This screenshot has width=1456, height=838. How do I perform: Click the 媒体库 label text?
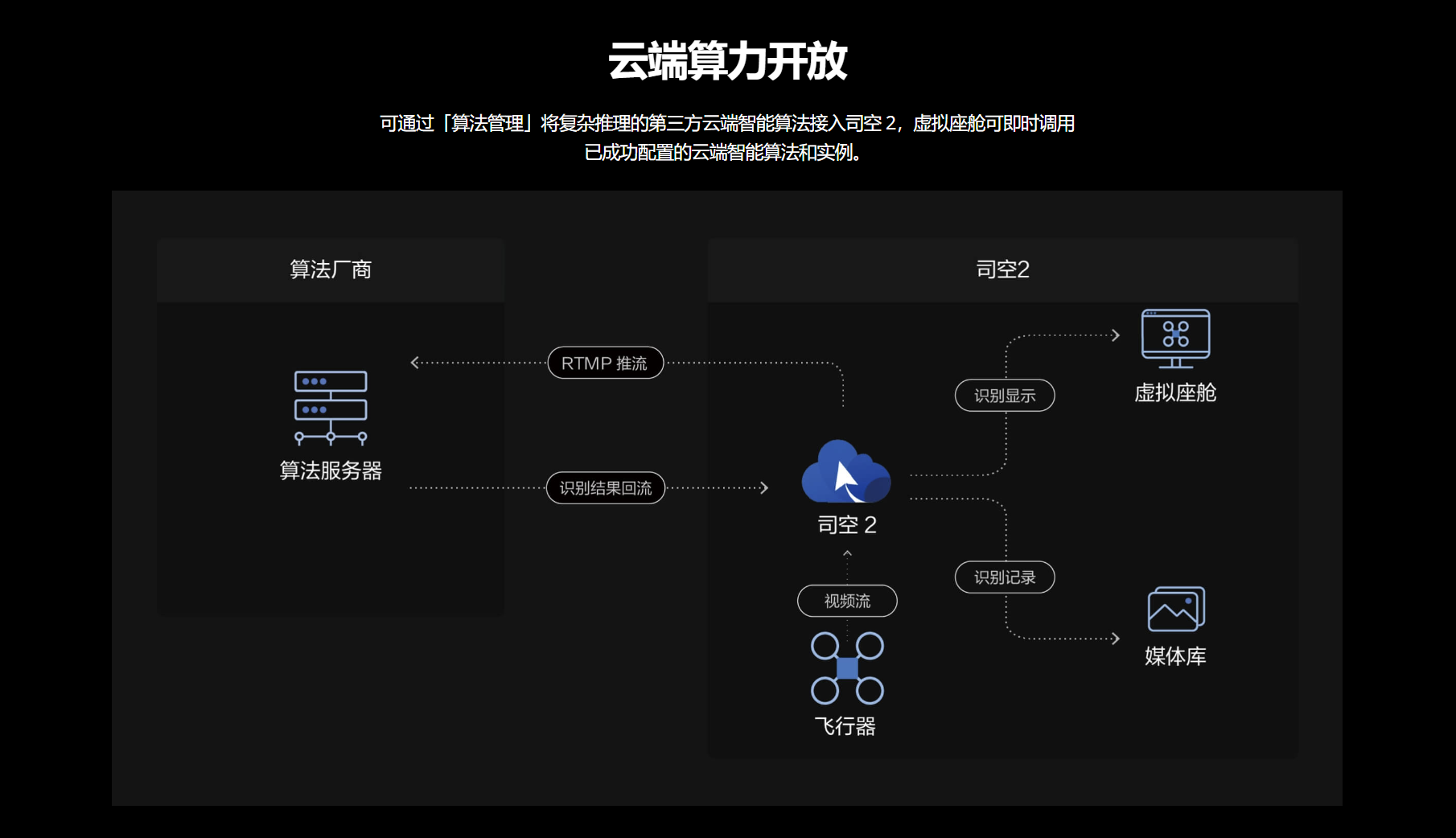(x=1175, y=656)
